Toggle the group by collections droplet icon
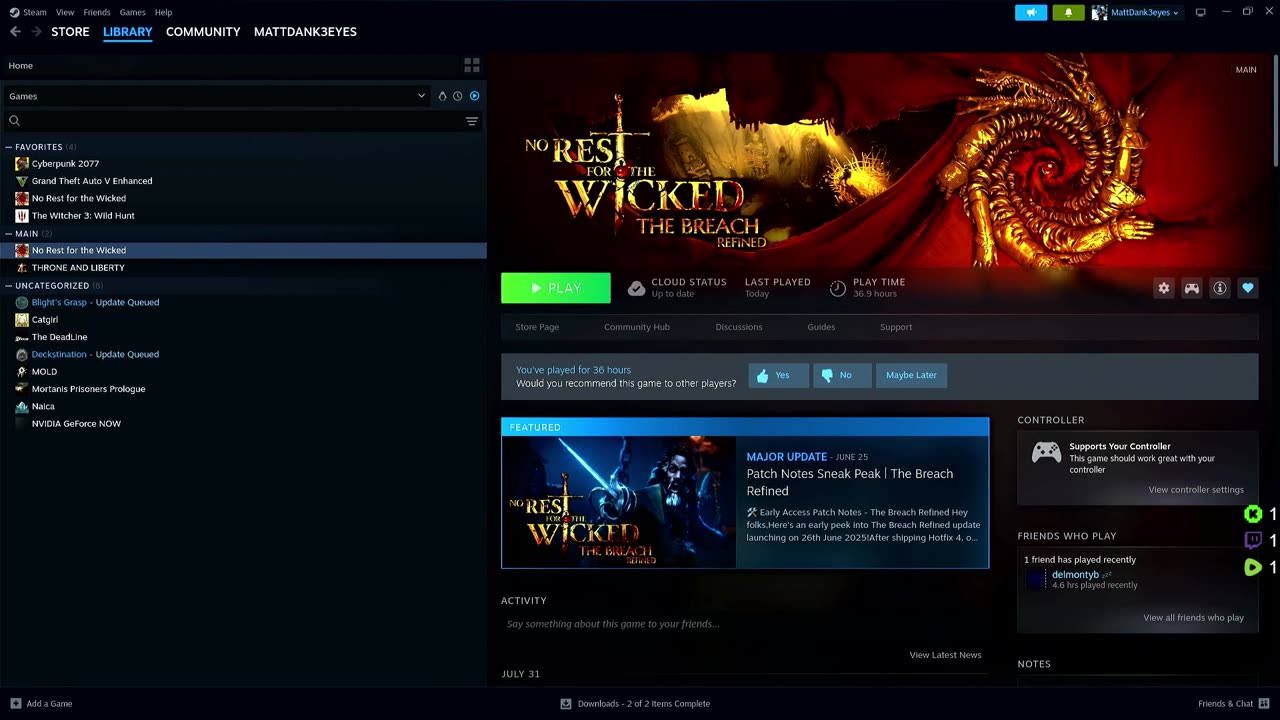The image size is (1280, 720). [x=442, y=96]
